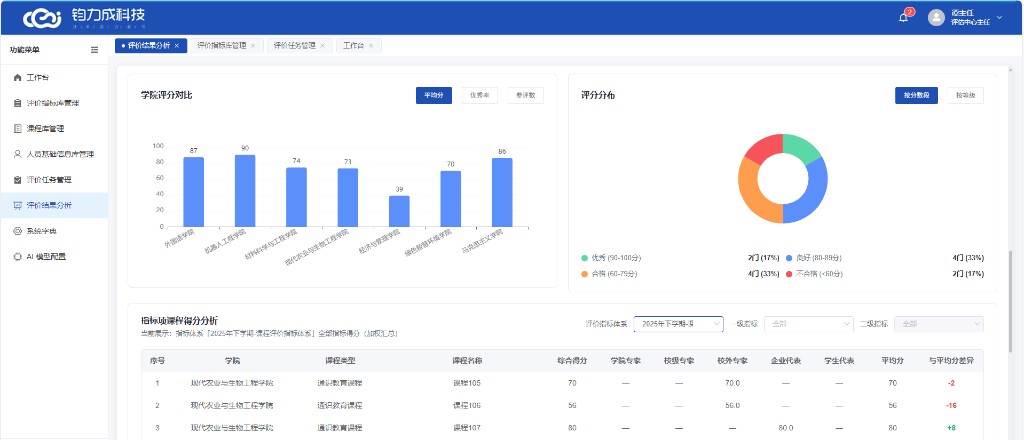Open the notification bell with badge

click(904, 17)
